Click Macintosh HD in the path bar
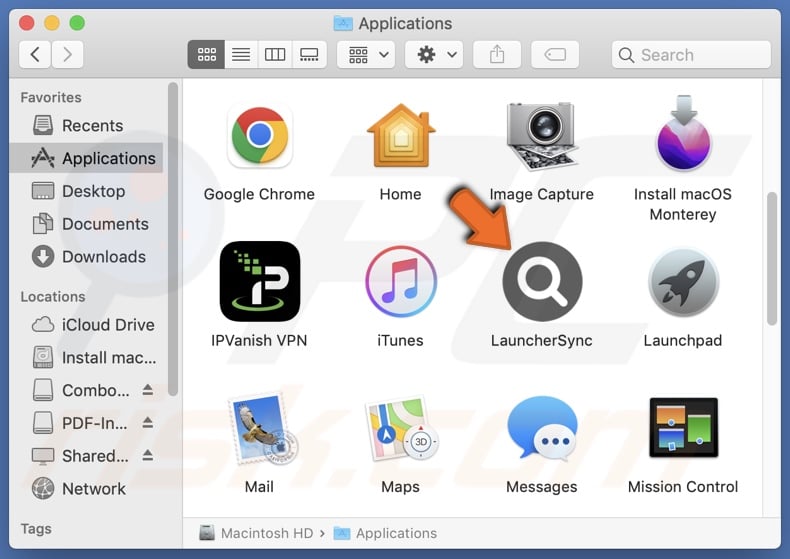The height and width of the screenshot is (559, 790). (x=256, y=533)
